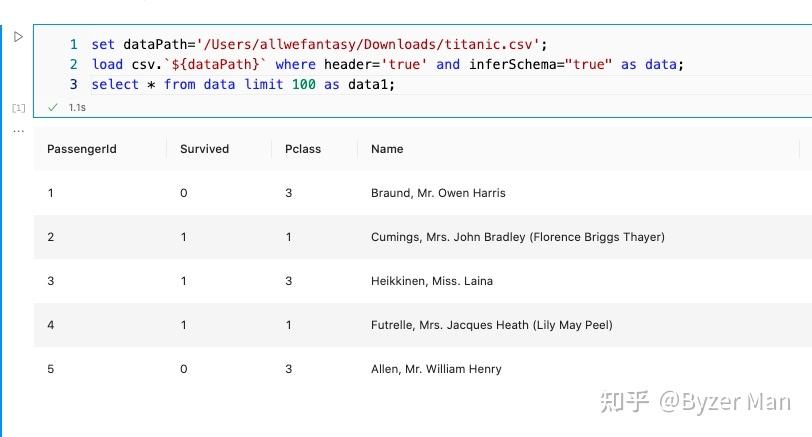The image size is (812, 437).
Task: Sort by the PassengerId column header
Action: coord(82,149)
